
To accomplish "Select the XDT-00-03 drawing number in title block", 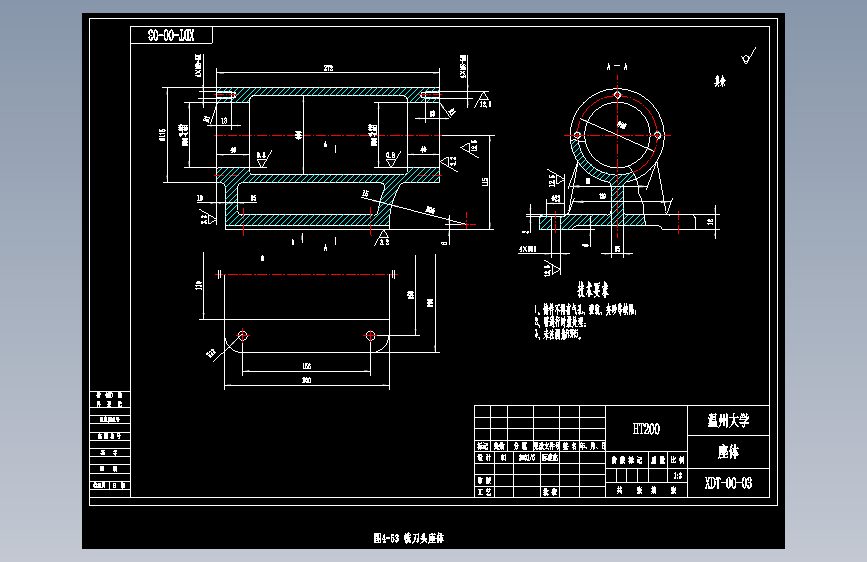I will (x=728, y=483).
